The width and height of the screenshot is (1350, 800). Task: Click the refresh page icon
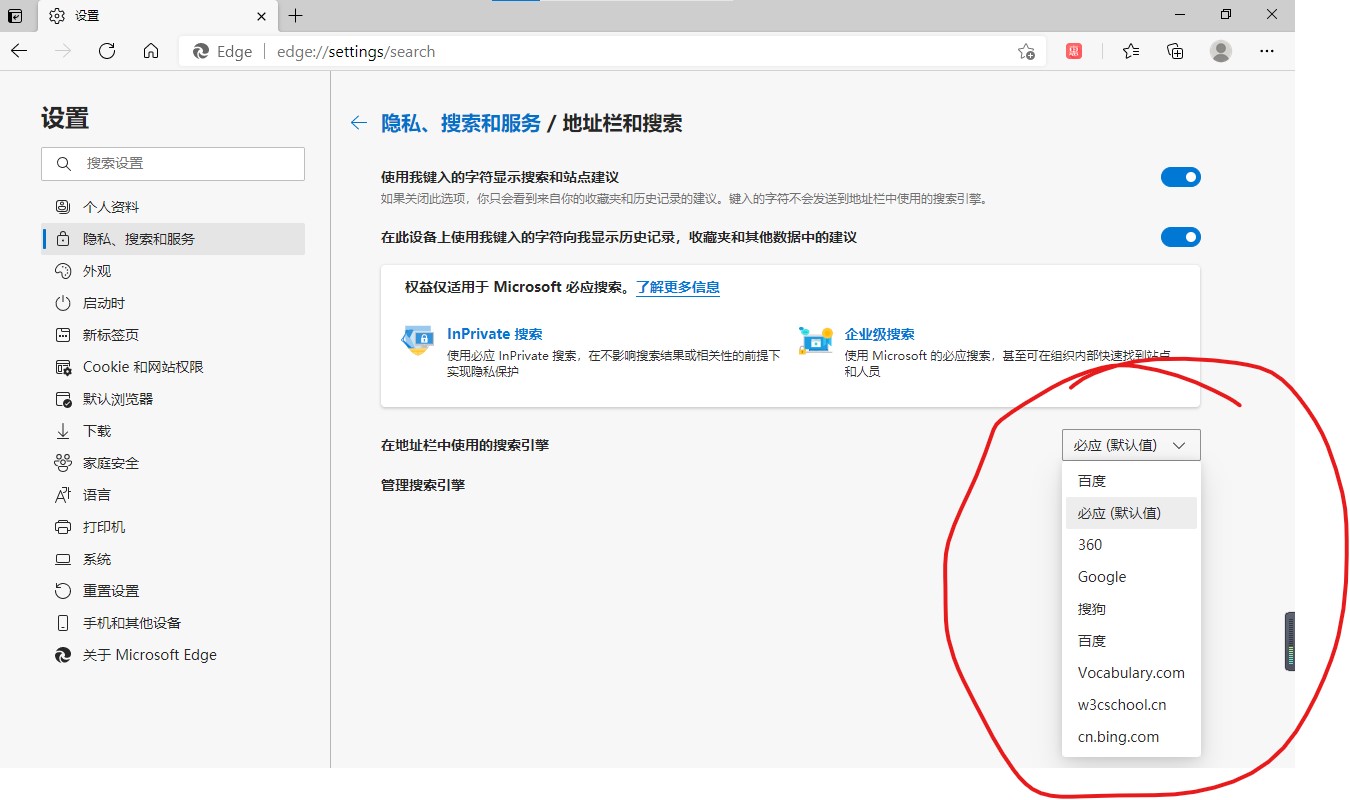point(107,51)
